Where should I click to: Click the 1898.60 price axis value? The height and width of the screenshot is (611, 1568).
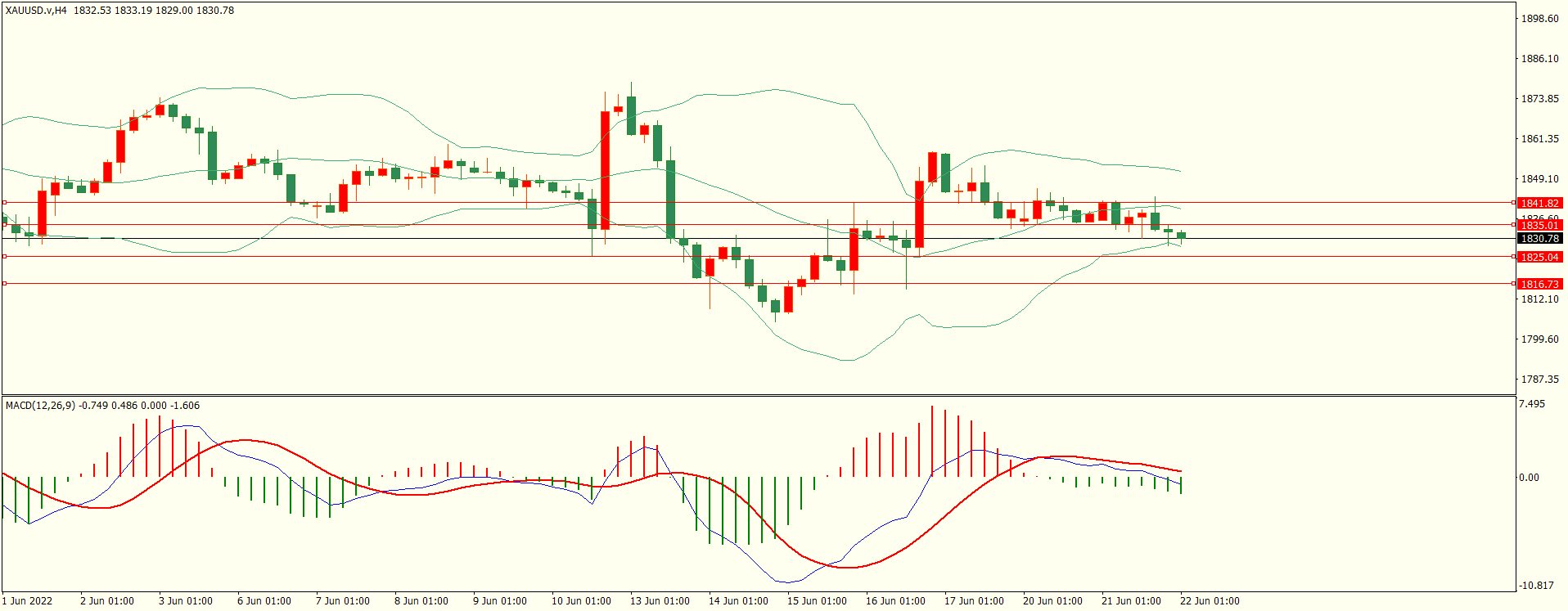(x=1539, y=19)
